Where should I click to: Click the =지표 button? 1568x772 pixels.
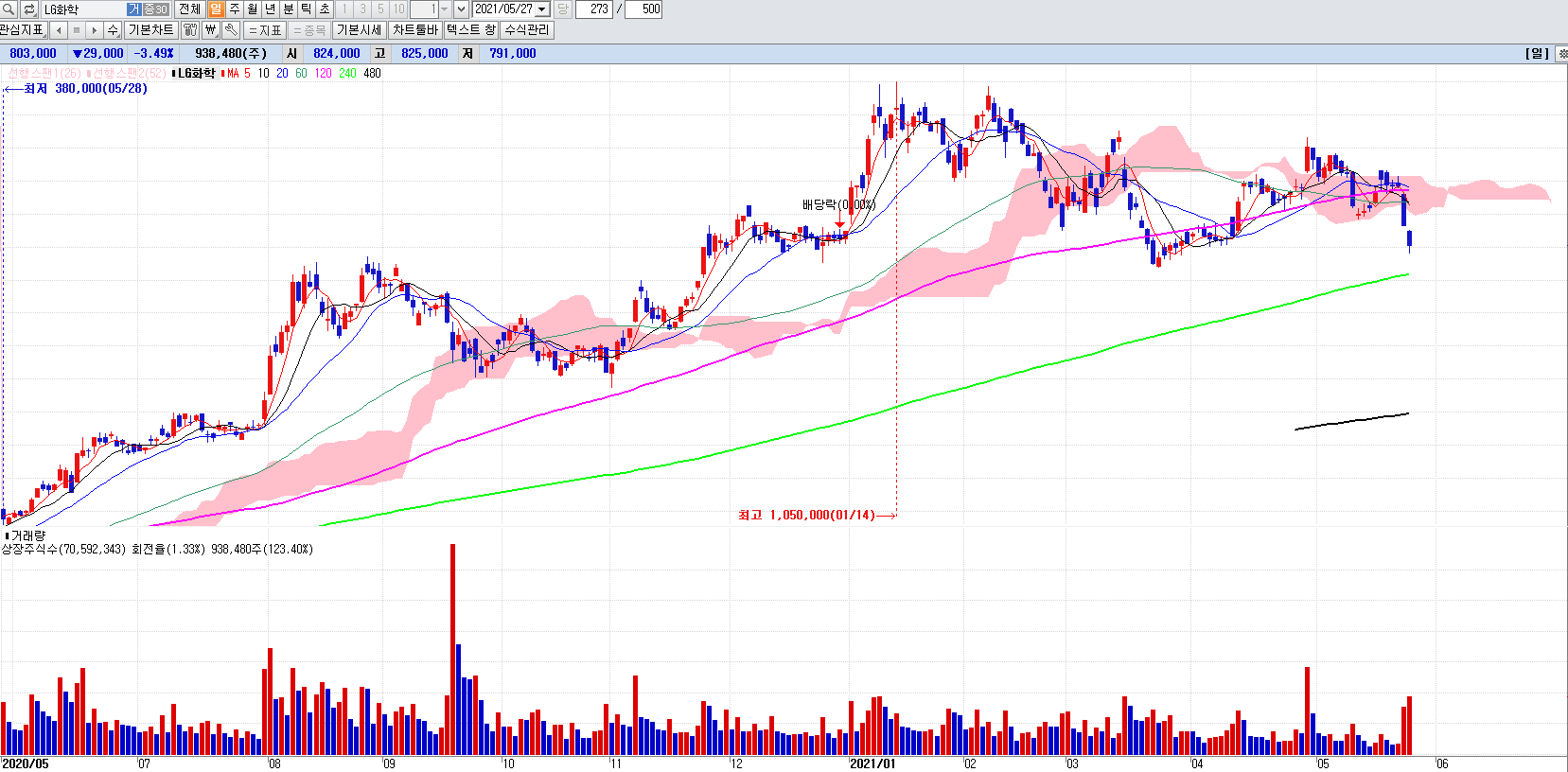pyautogui.click(x=265, y=30)
